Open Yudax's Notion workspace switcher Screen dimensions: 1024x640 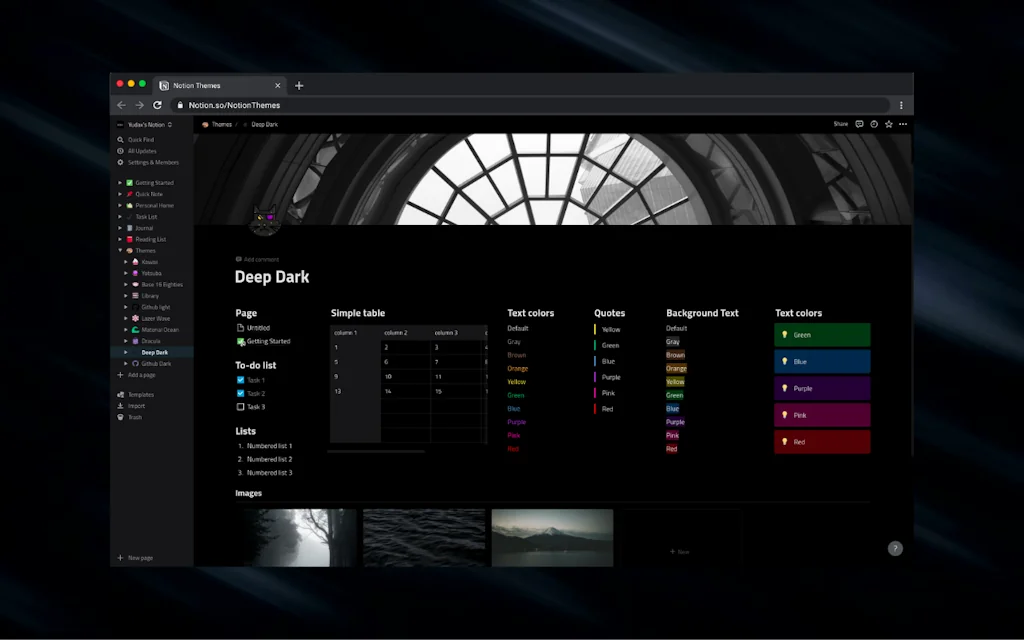tap(145, 125)
